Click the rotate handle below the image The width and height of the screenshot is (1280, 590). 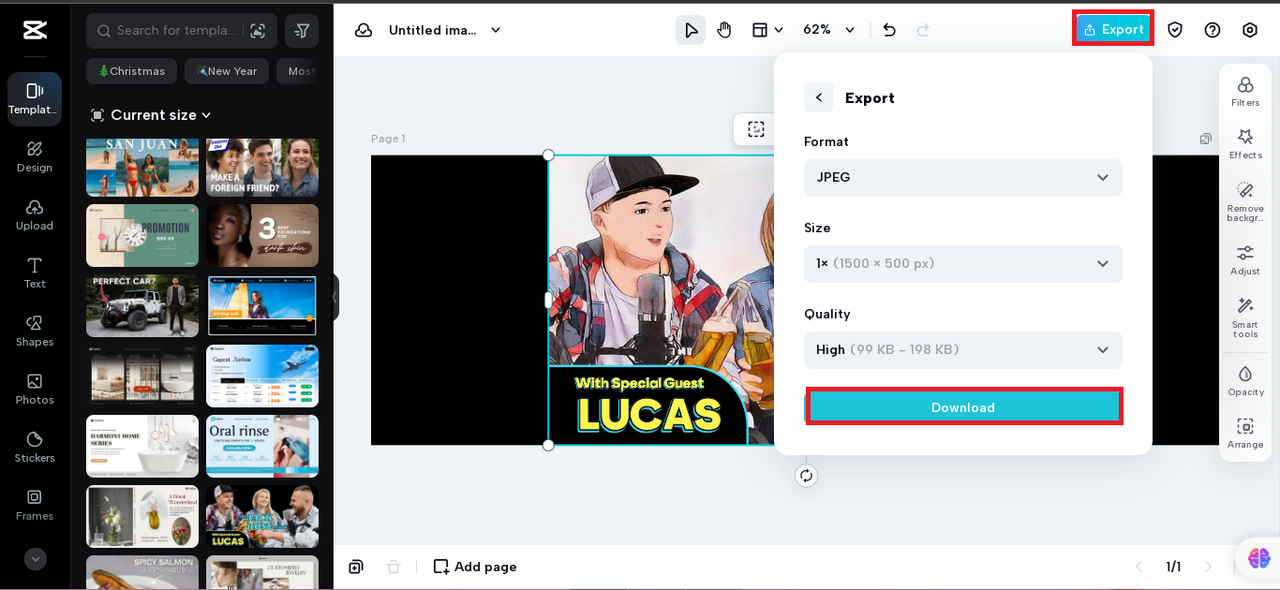click(806, 476)
